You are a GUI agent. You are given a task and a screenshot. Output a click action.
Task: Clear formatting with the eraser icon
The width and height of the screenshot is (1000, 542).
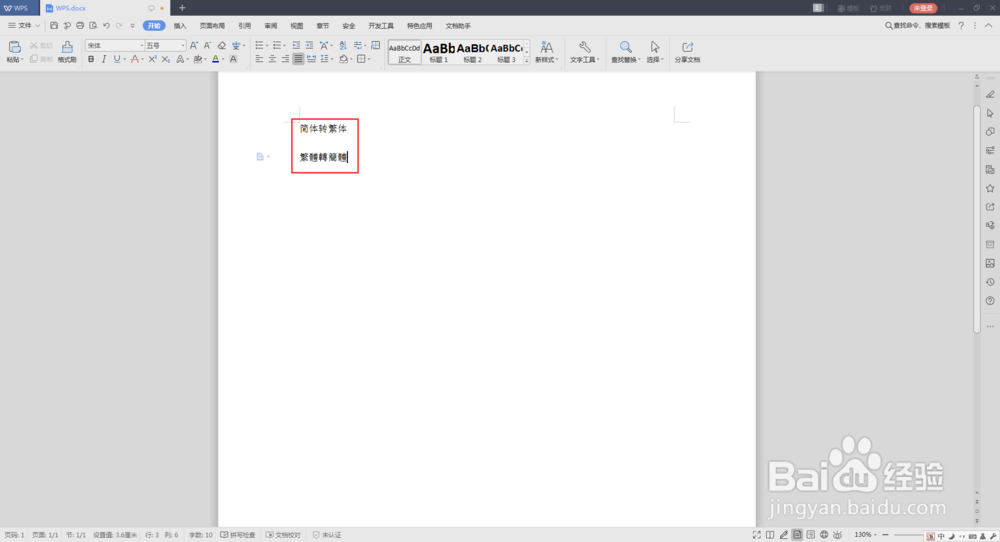tap(221, 45)
